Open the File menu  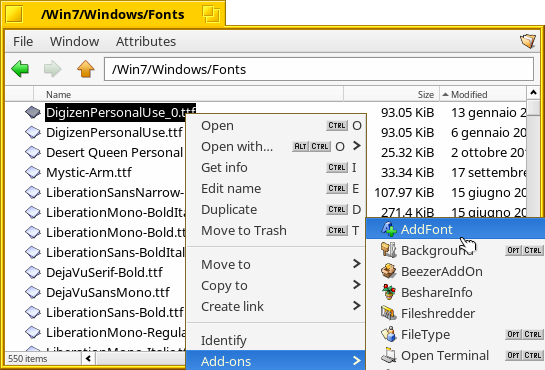click(23, 41)
